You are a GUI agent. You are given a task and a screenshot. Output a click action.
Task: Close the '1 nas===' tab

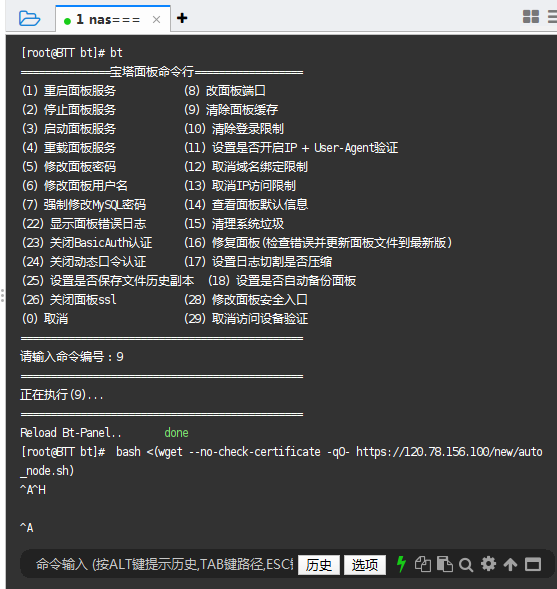(x=157, y=20)
